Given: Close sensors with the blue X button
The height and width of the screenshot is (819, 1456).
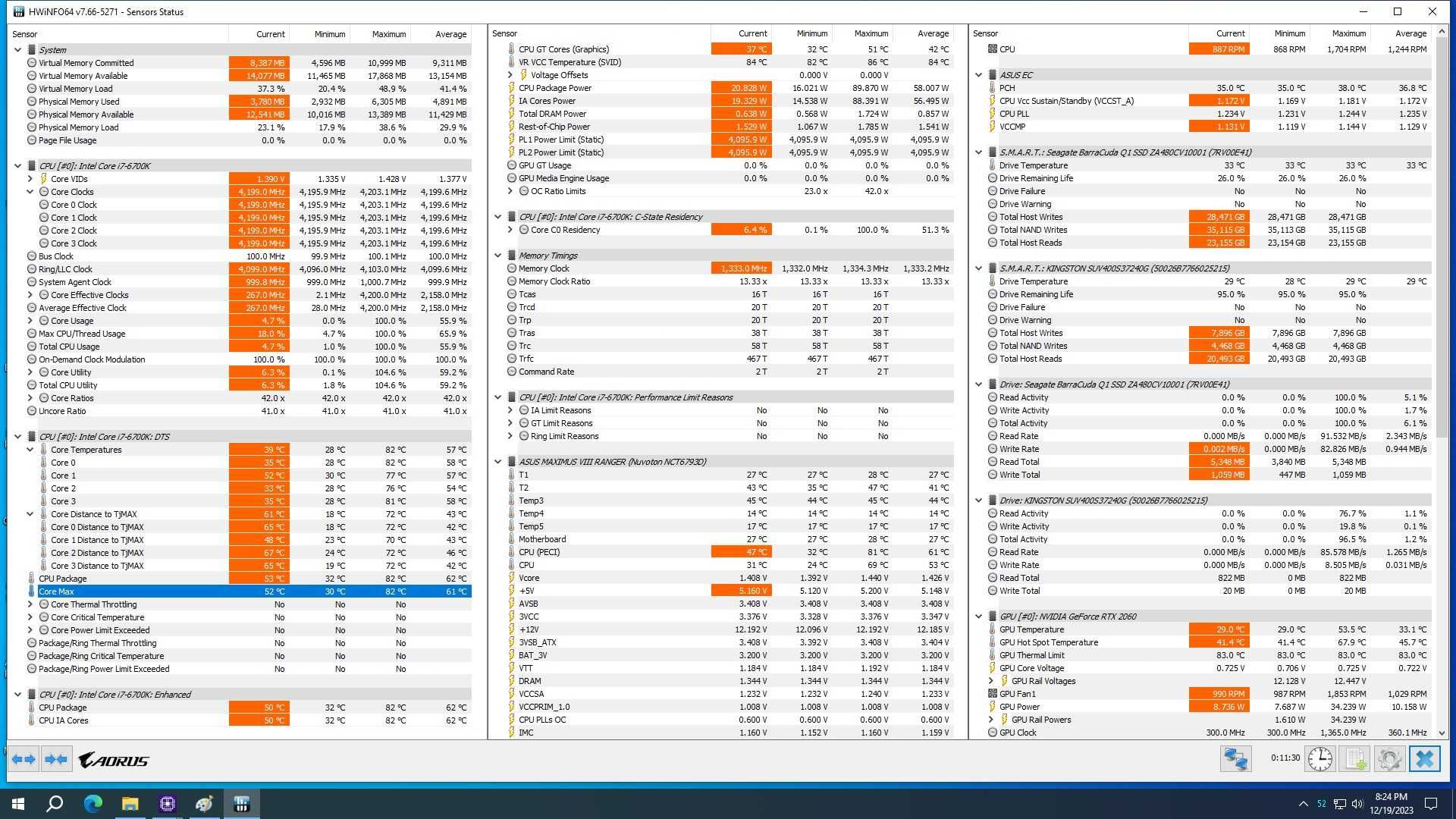Looking at the screenshot, I should (x=1425, y=758).
